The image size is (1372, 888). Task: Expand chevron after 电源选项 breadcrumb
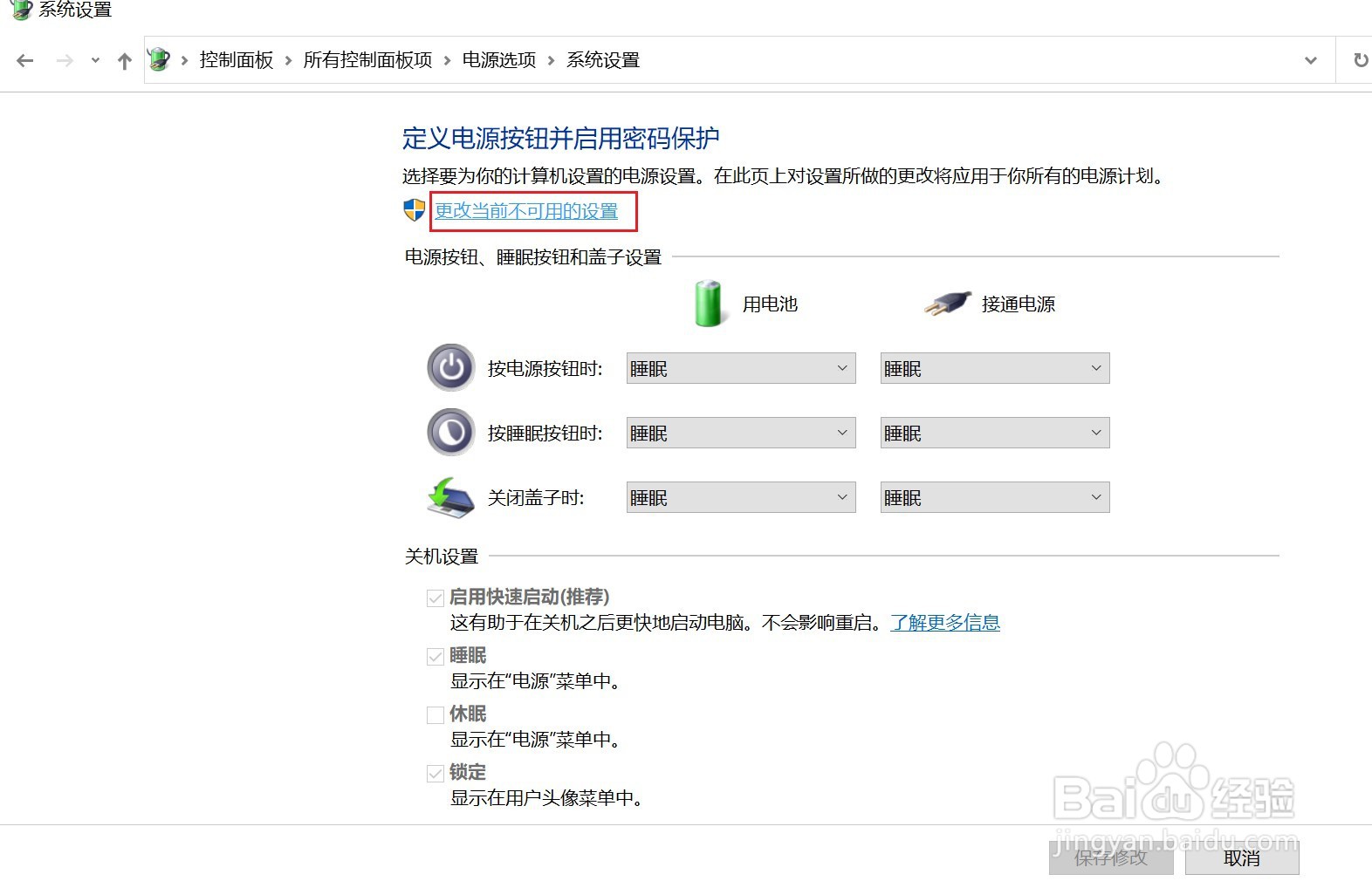[x=551, y=60]
